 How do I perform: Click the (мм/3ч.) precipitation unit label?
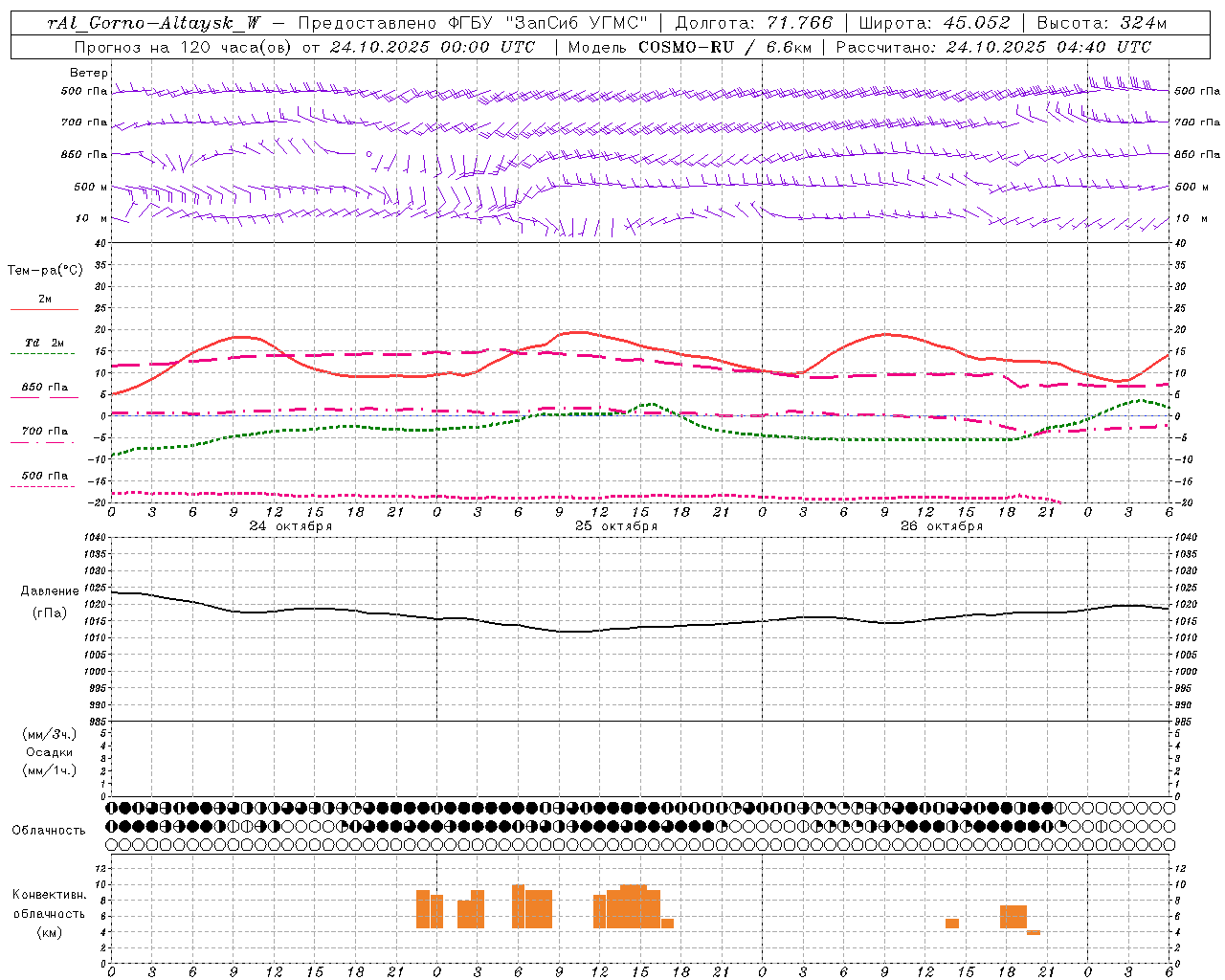pyautogui.click(x=50, y=734)
